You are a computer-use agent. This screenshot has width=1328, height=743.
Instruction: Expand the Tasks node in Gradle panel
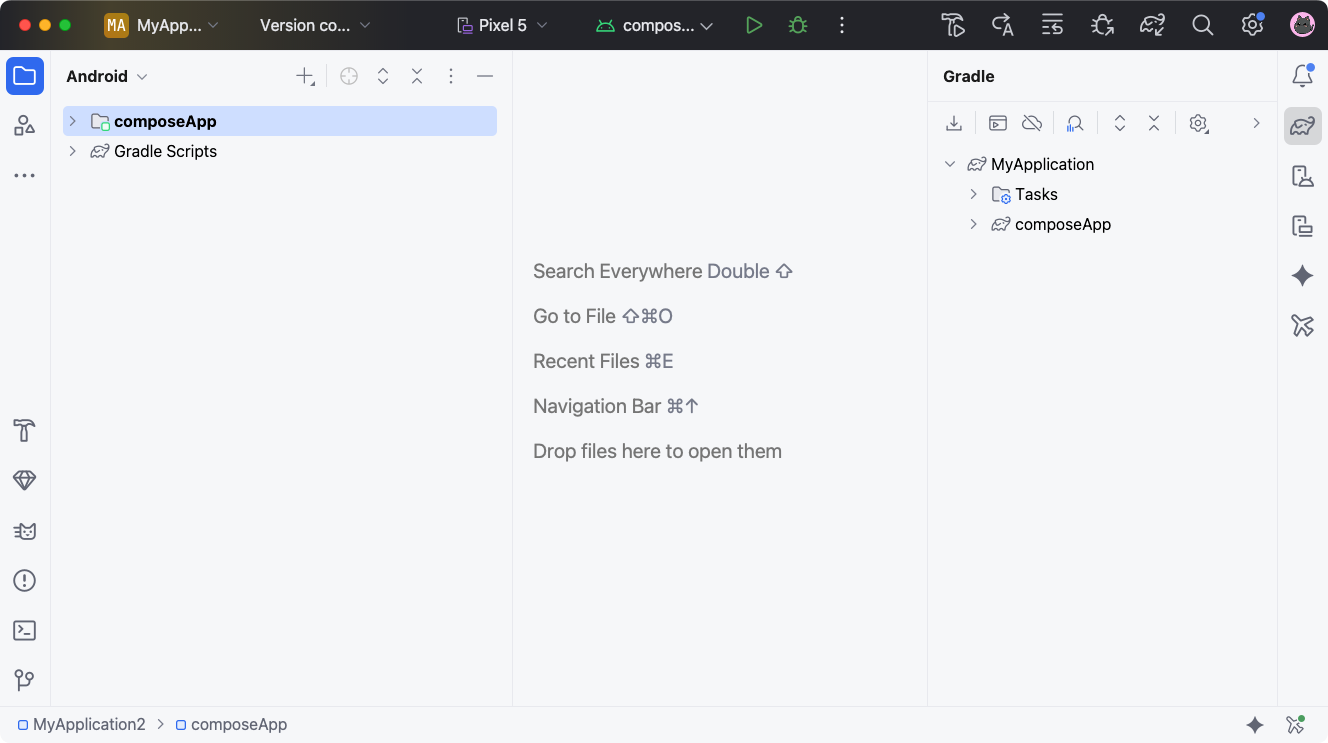(x=973, y=194)
